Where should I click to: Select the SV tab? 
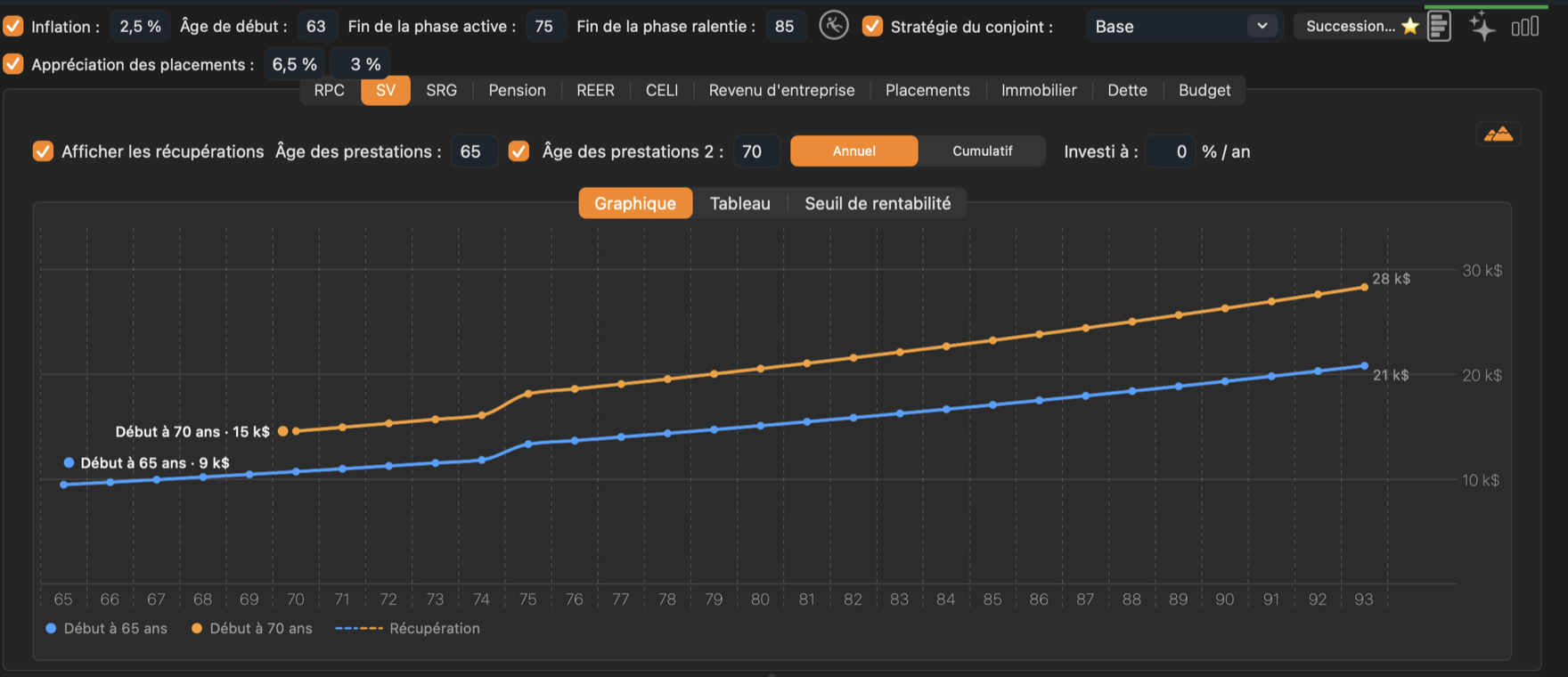[386, 90]
